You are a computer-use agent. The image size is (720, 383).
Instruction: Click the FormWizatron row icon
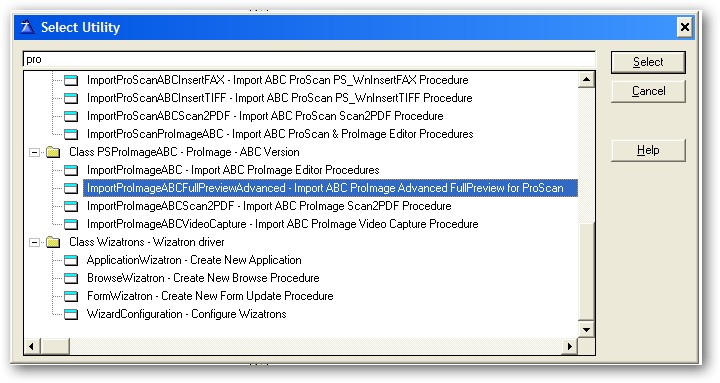71,296
